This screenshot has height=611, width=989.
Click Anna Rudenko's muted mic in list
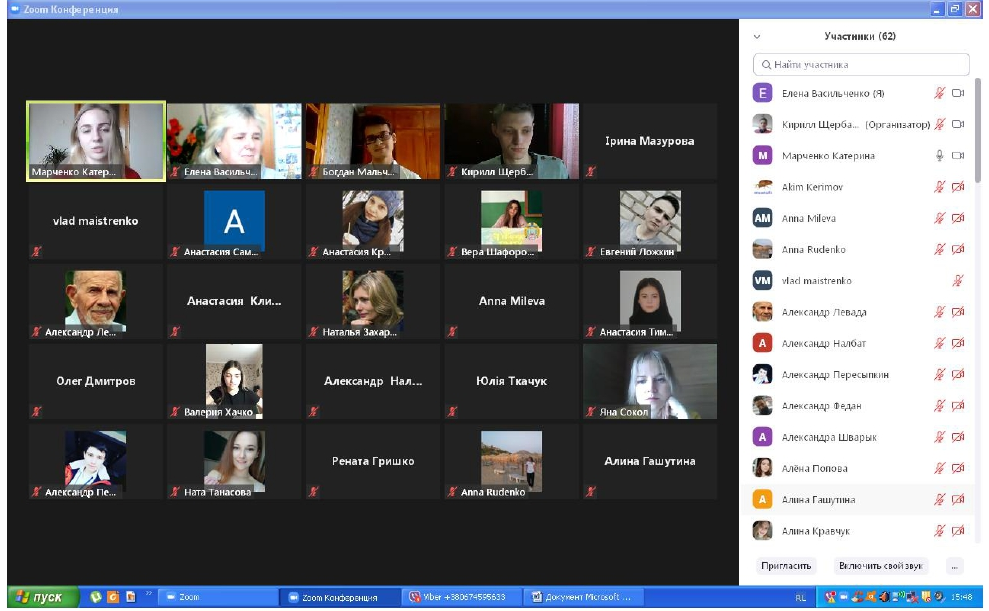tap(939, 249)
